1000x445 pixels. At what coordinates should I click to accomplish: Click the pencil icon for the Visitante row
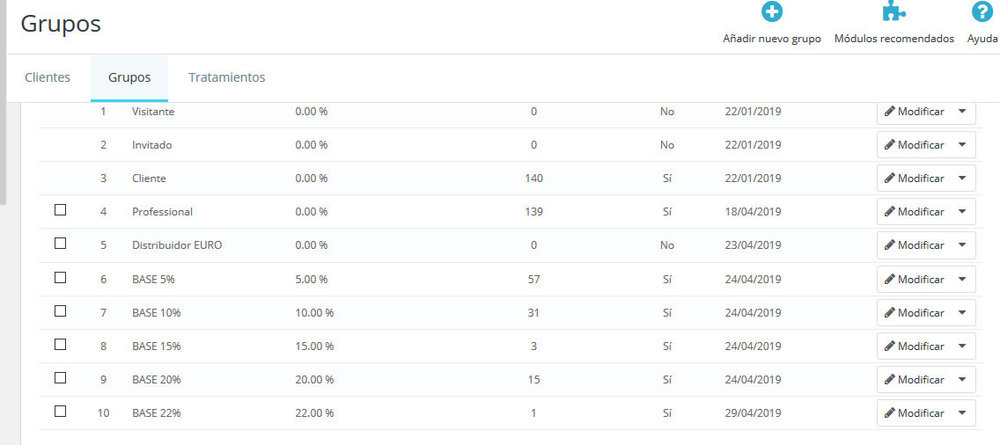coord(890,111)
